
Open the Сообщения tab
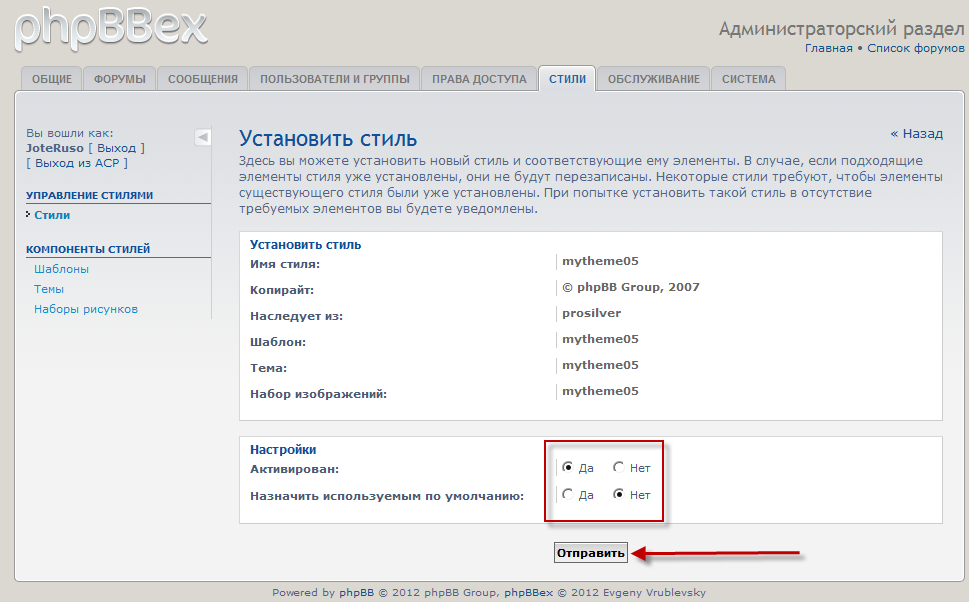[203, 79]
